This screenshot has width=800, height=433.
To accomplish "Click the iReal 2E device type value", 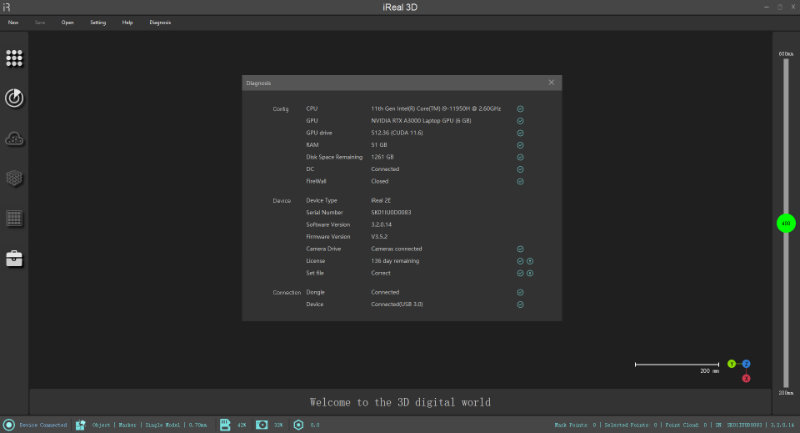I will [x=381, y=200].
